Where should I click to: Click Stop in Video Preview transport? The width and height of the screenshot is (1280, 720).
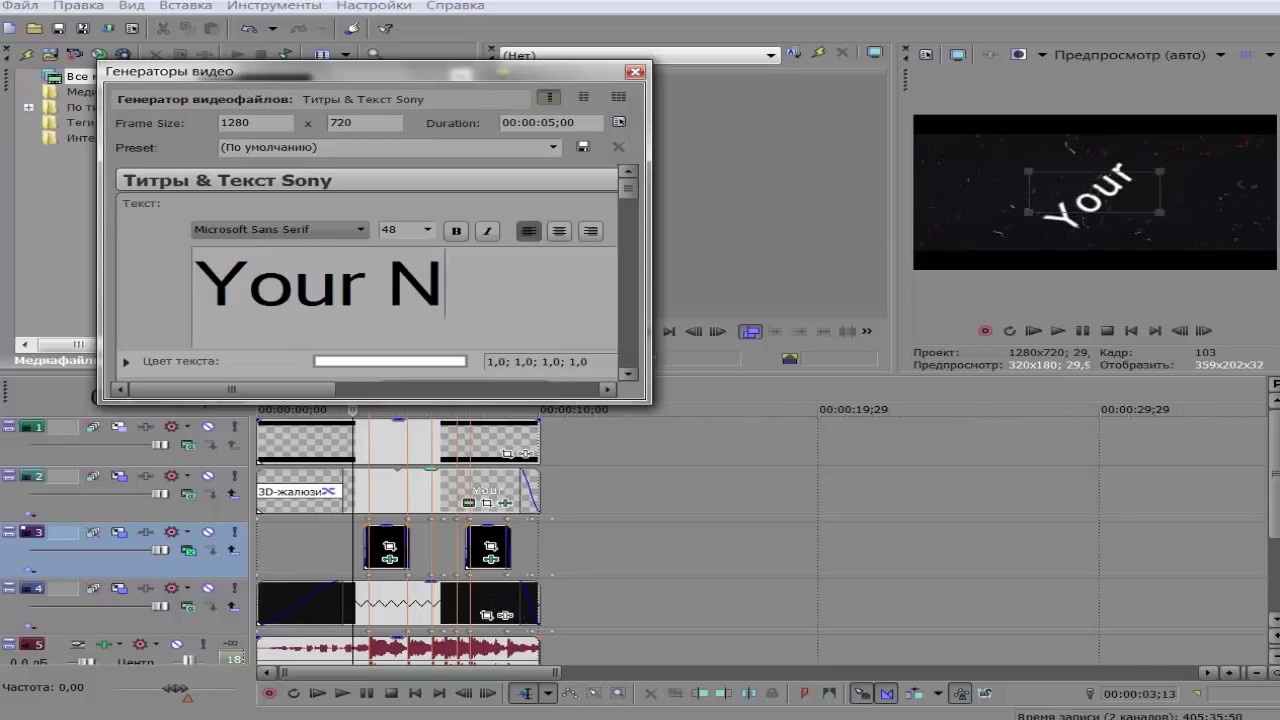[x=1107, y=331]
